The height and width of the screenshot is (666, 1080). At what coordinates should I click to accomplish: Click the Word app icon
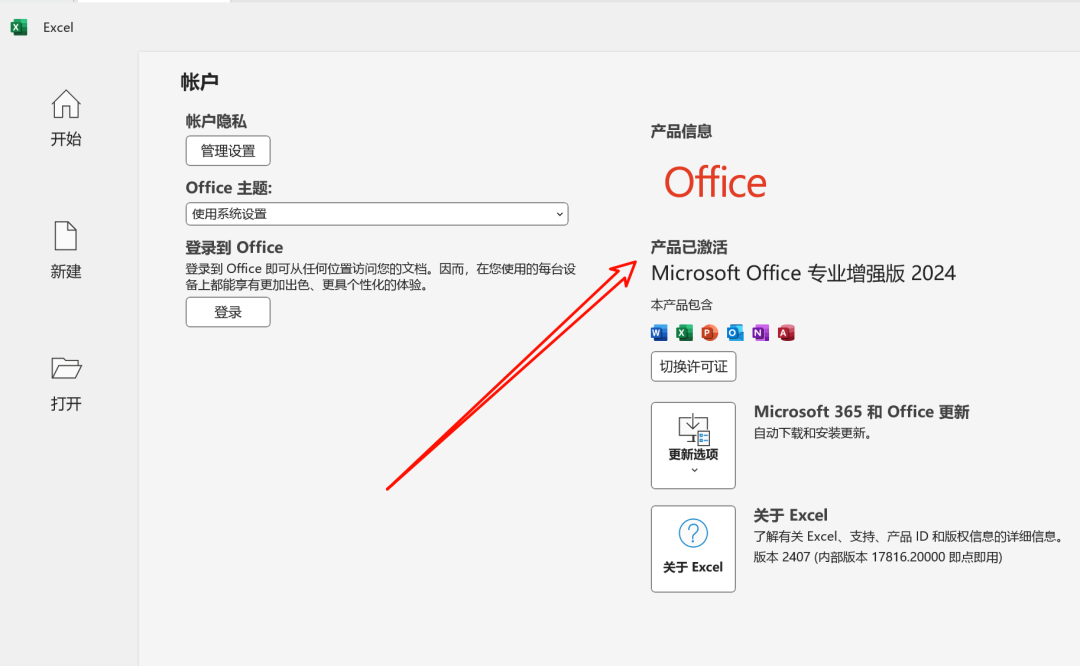659,333
